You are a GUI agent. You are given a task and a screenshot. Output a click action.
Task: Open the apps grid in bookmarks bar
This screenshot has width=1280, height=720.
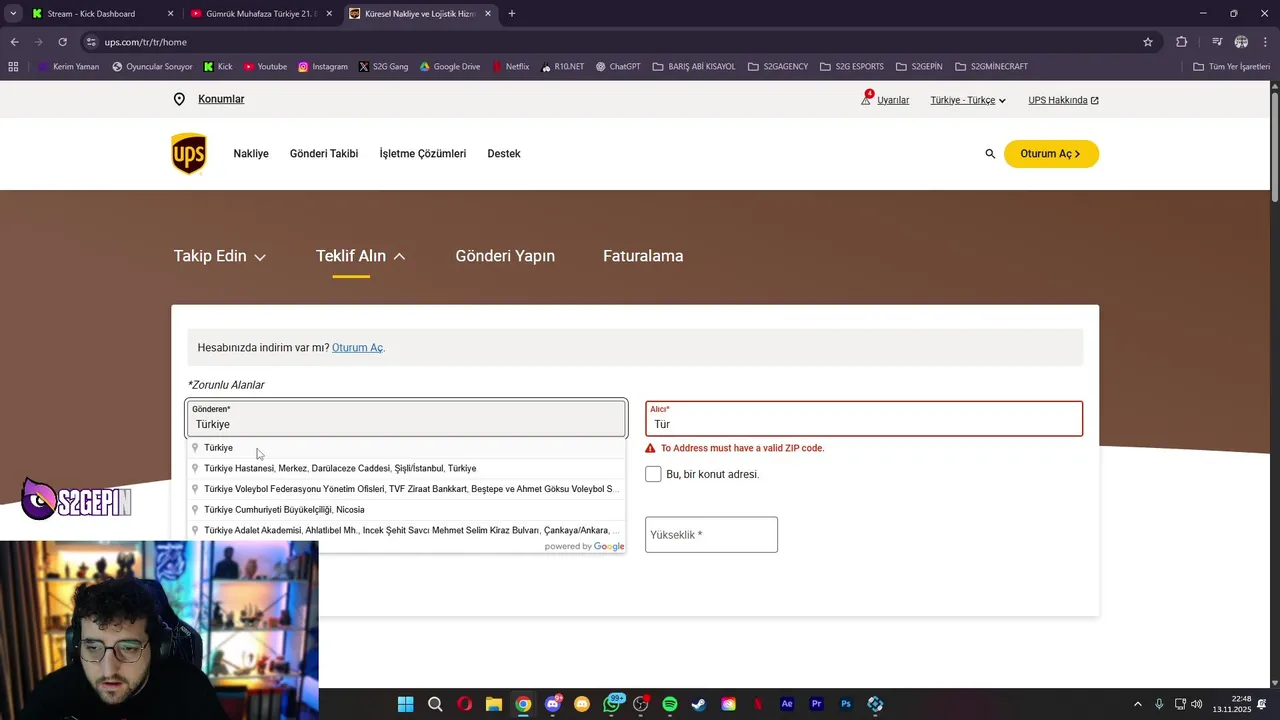click(x=13, y=67)
